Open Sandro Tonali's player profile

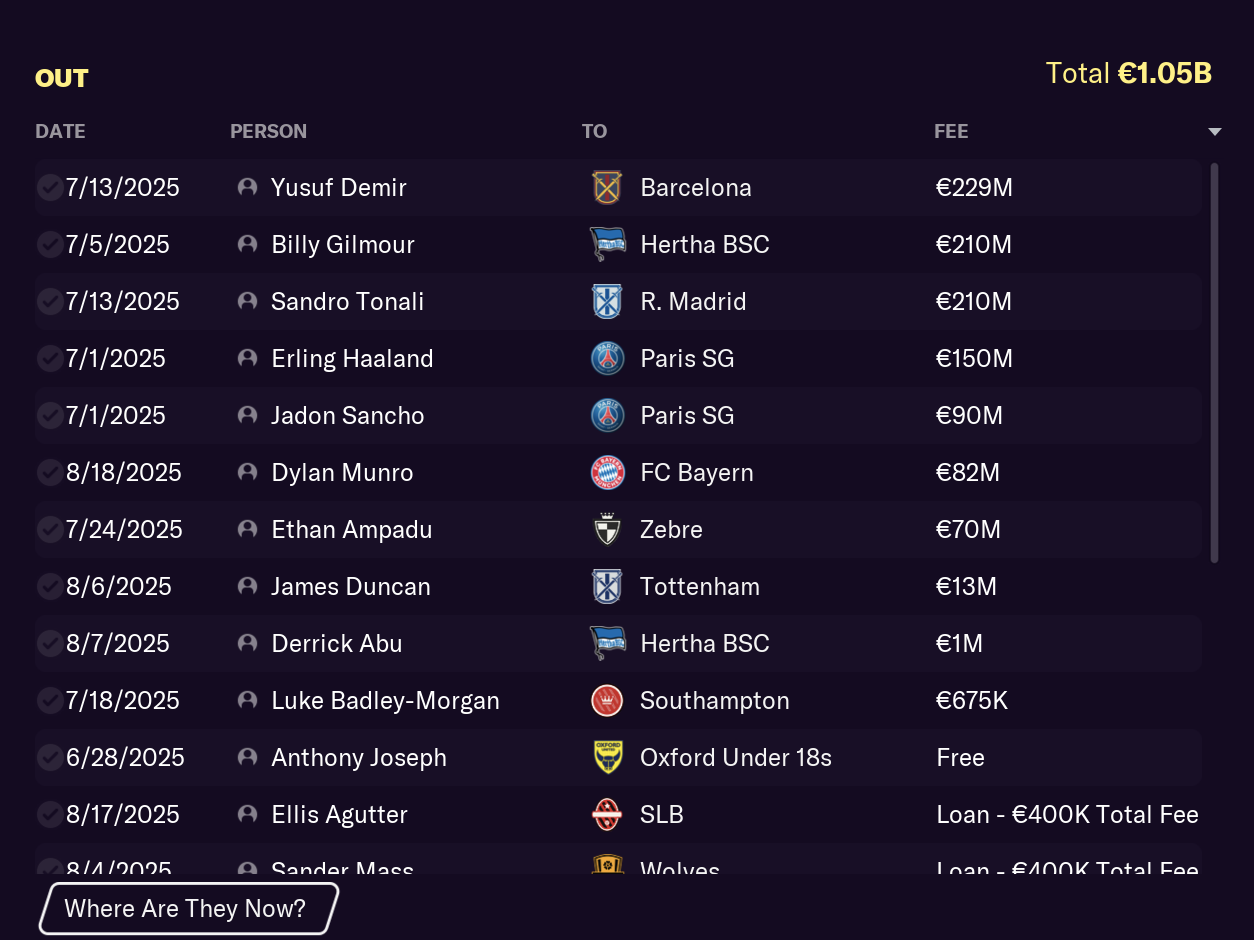point(347,302)
